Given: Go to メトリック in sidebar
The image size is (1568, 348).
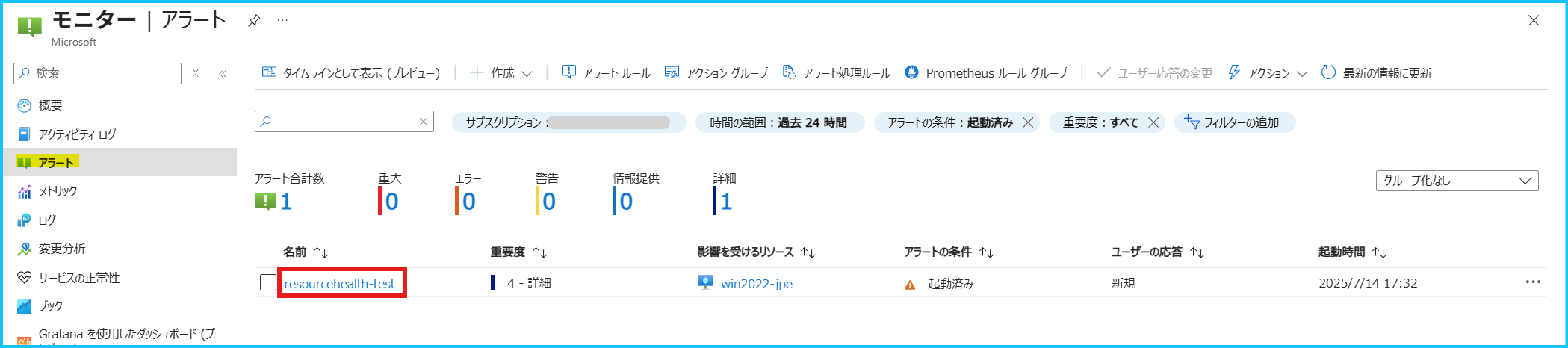Looking at the screenshot, I should pyautogui.click(x=58, y=191).
